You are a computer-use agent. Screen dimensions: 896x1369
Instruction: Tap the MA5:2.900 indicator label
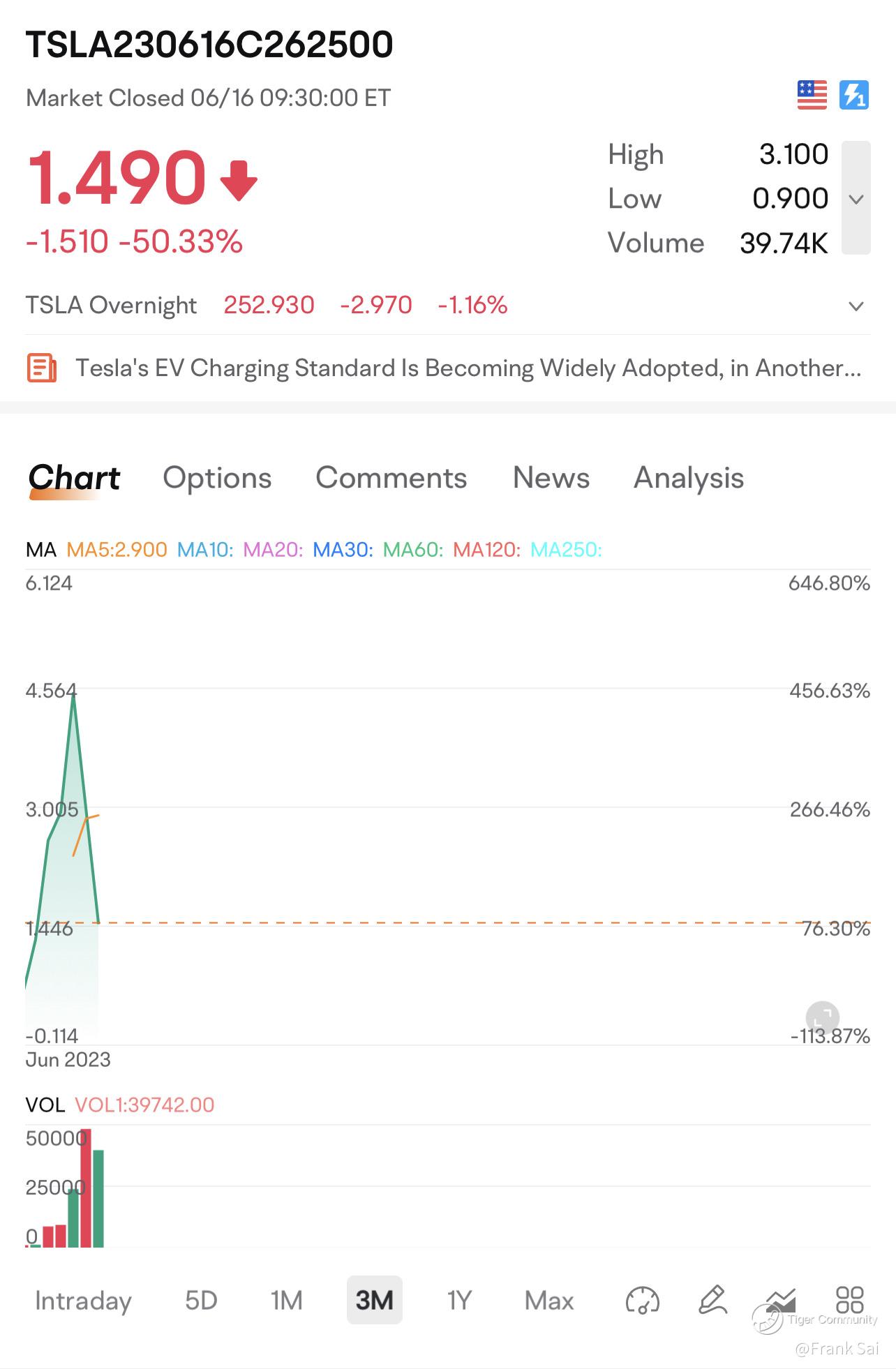click(117, 550)
